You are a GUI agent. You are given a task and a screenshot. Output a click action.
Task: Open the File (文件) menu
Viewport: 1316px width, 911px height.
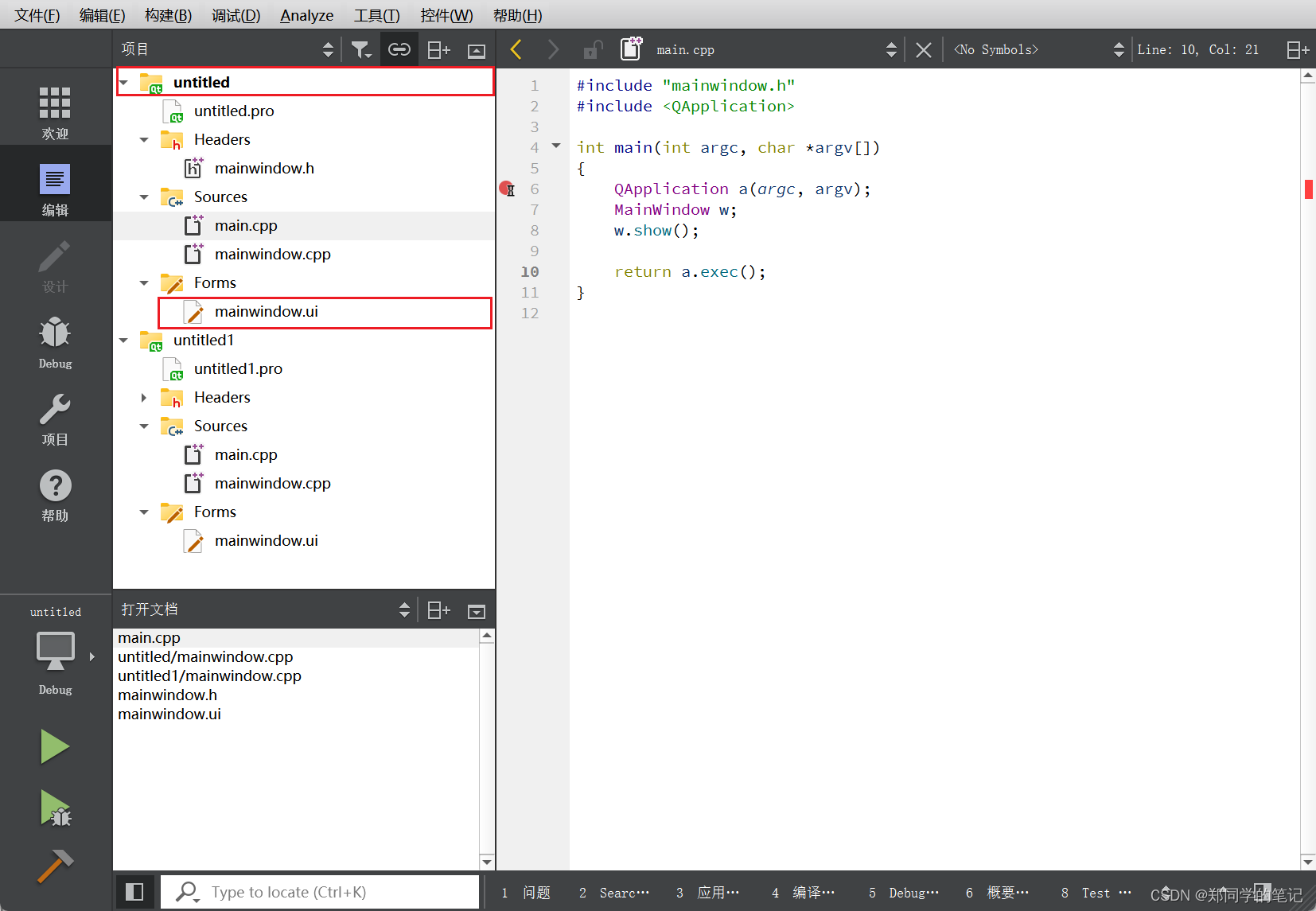click(37, 15)
